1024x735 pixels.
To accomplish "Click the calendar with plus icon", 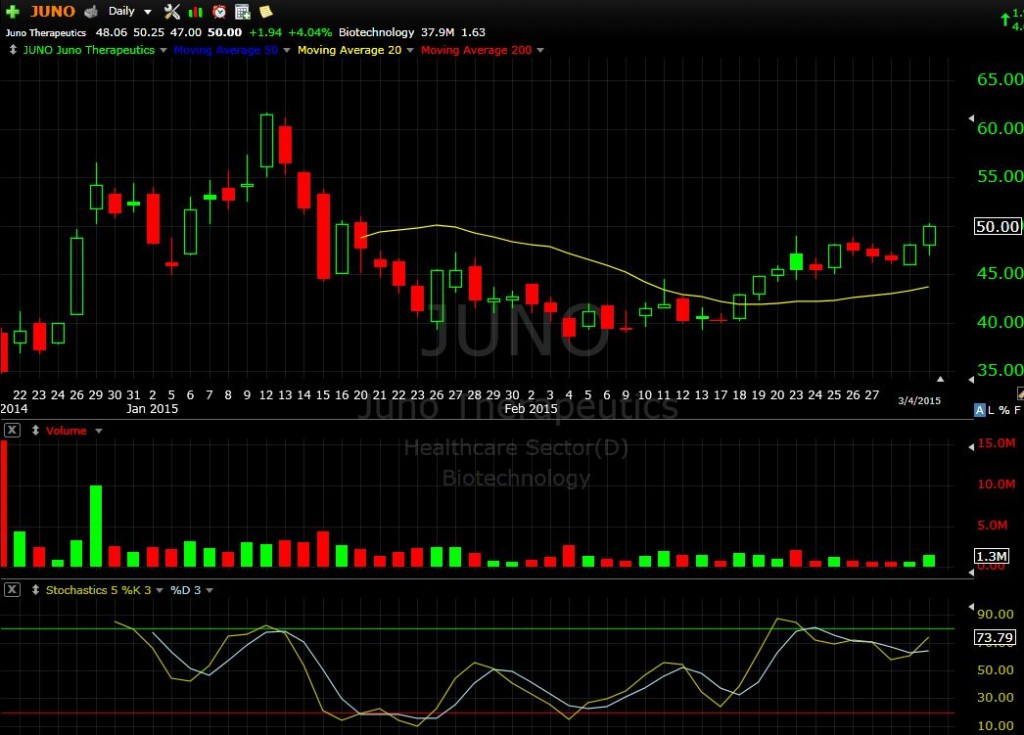I will [243, 11].
